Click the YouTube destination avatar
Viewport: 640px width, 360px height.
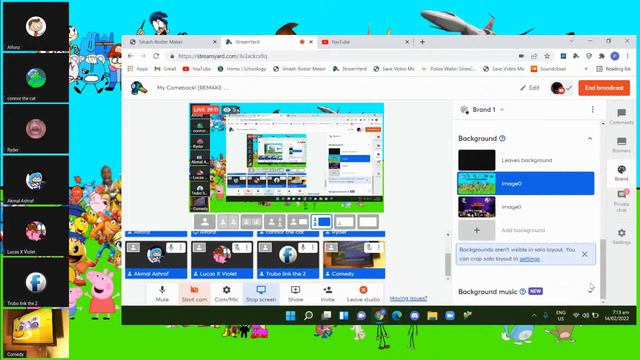pyautogui.click(x=557, y=88)
